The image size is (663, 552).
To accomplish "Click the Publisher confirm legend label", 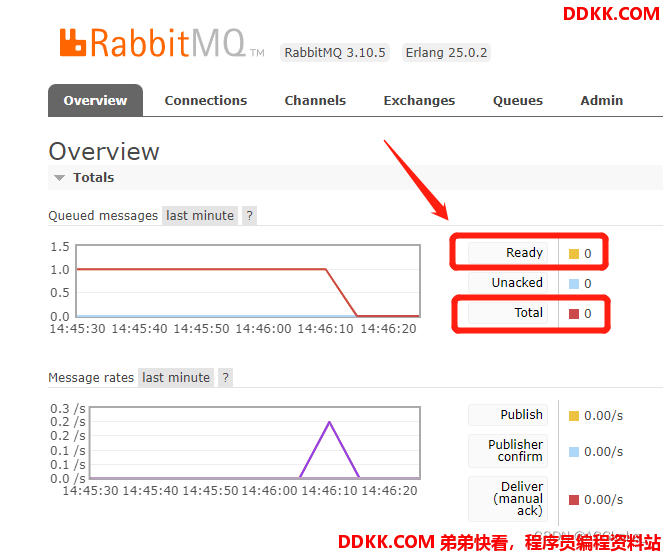I will coord(508,450).
